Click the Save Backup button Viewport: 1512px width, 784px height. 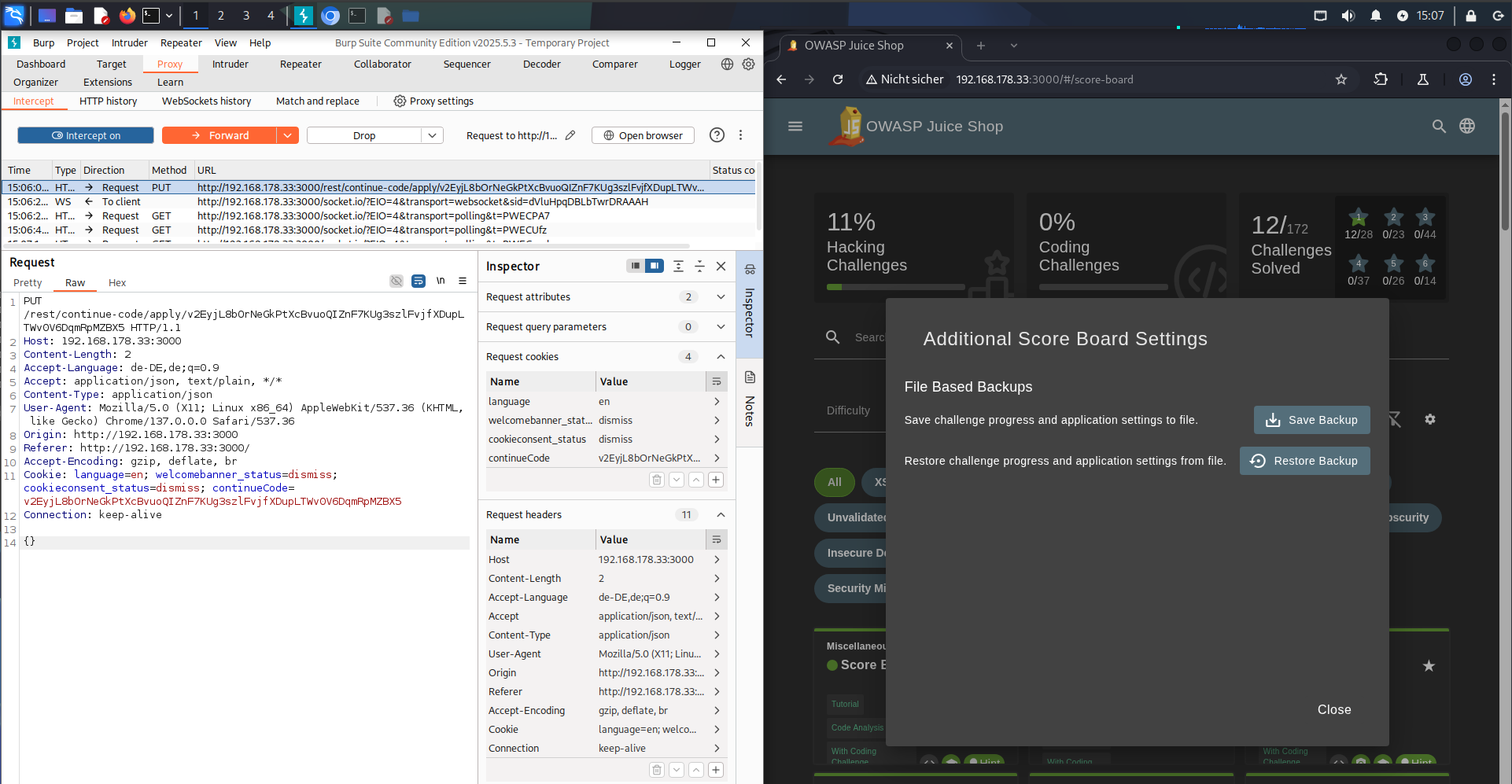(1311, 420)
